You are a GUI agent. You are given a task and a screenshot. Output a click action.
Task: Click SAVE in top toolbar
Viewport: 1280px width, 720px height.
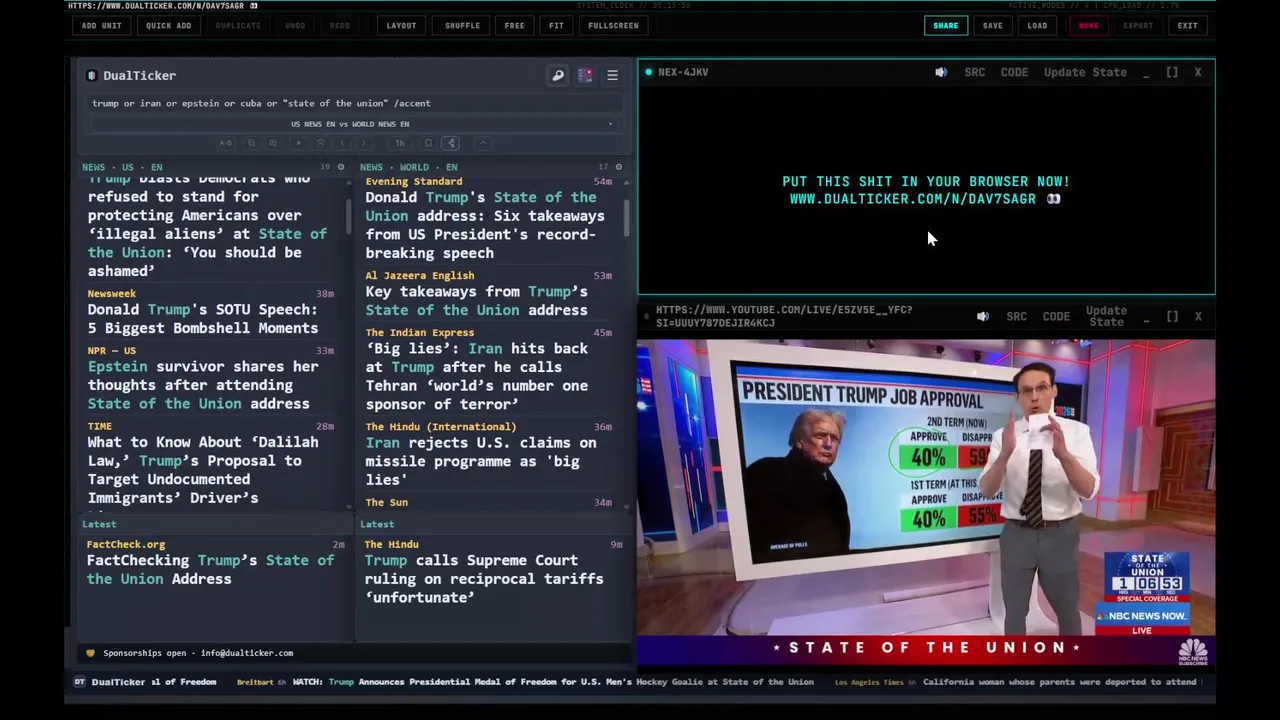pos(992,25)
